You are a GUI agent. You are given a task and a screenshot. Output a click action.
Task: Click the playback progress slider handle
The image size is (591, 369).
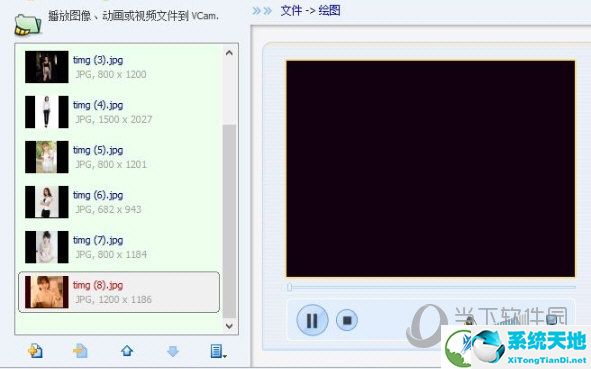289,288
